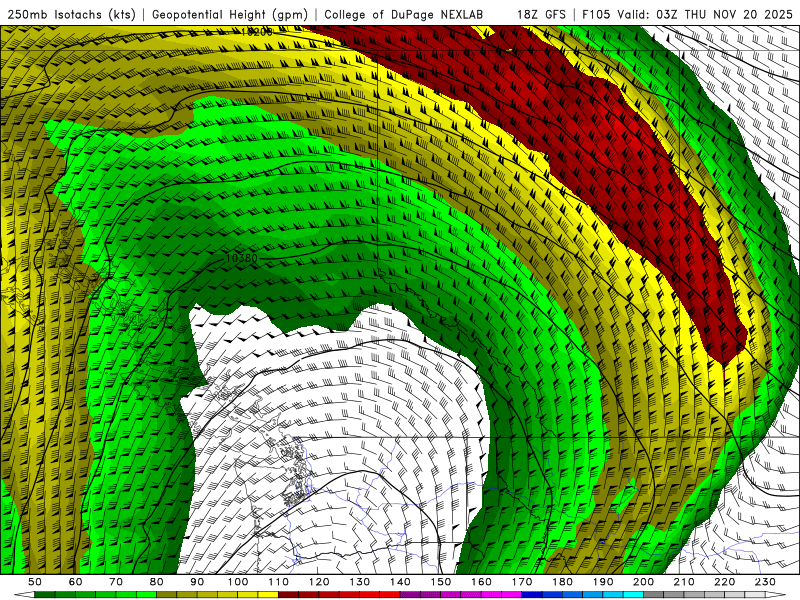Image resolution: width=800 pixels, height=600 pixels.
Task: Click the 180 value on the color scale
Action: (x=562, y=582)
